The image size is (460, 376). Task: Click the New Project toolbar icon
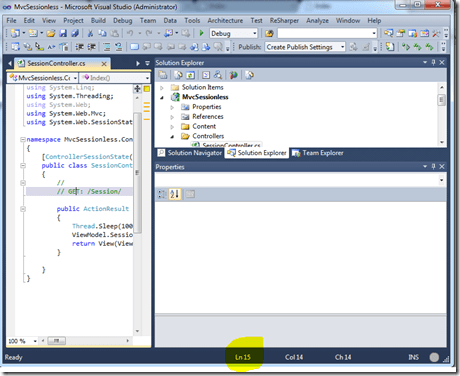[15, 33]
